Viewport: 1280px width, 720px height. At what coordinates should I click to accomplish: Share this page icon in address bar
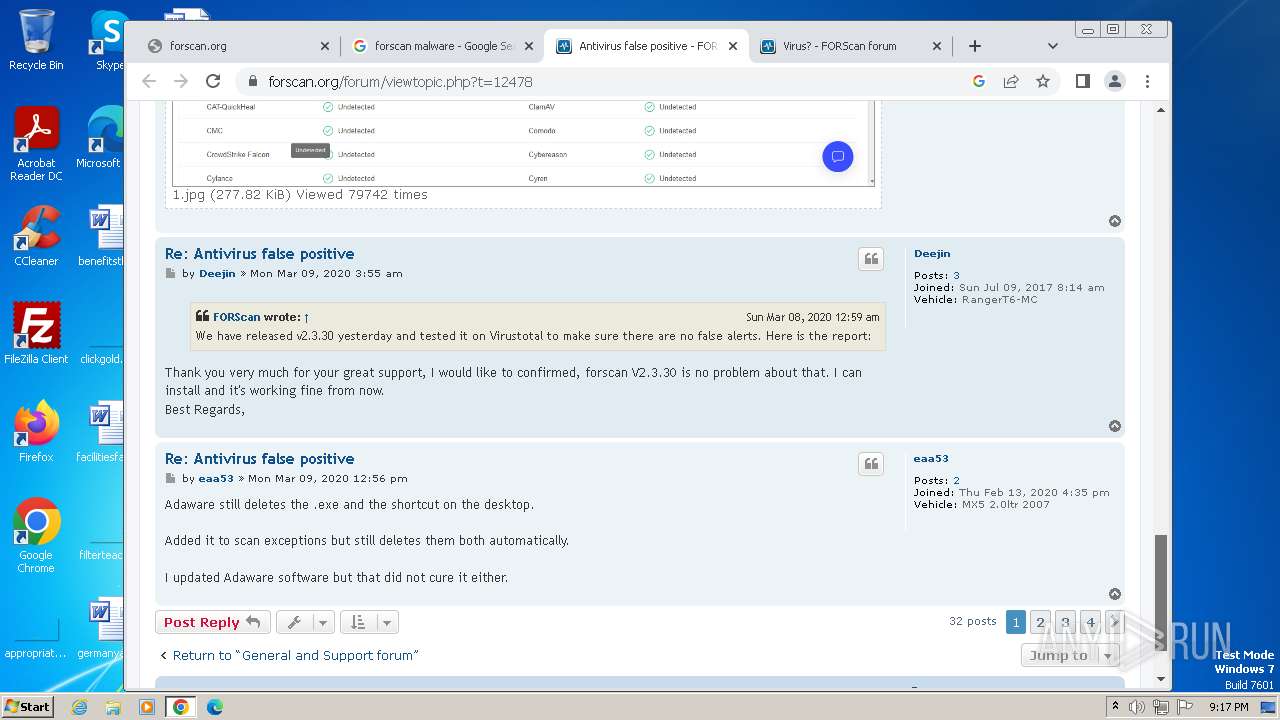1011,81
